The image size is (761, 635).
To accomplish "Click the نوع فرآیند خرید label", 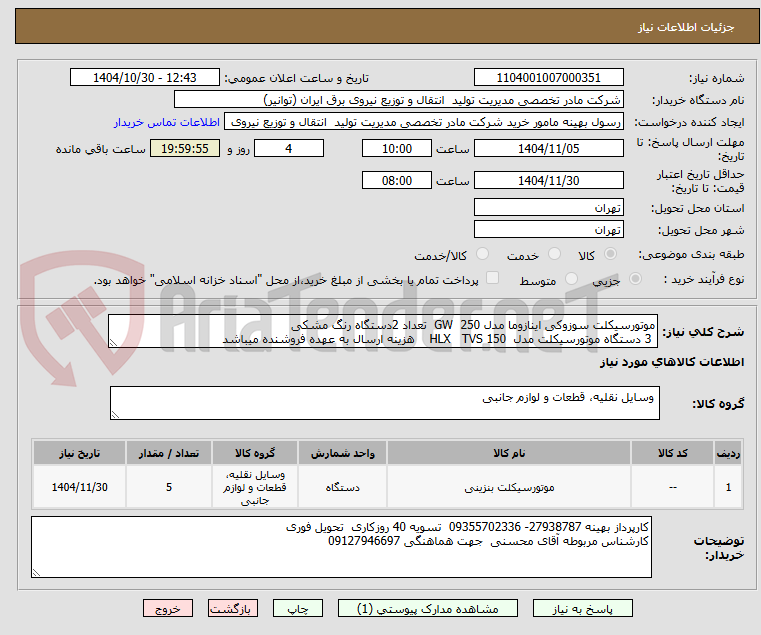I will point(704,279).
